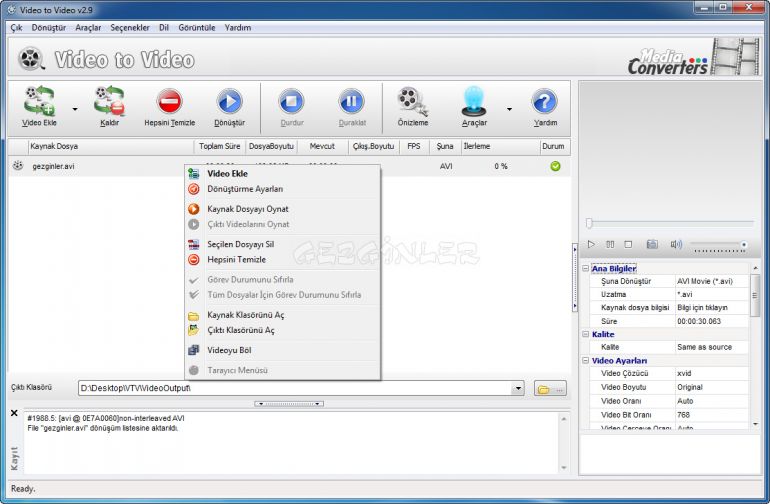This screenshot has width=770, height=504.
Task: Click the Video Ekle toolbar icon
Action: tap(39, 101)
